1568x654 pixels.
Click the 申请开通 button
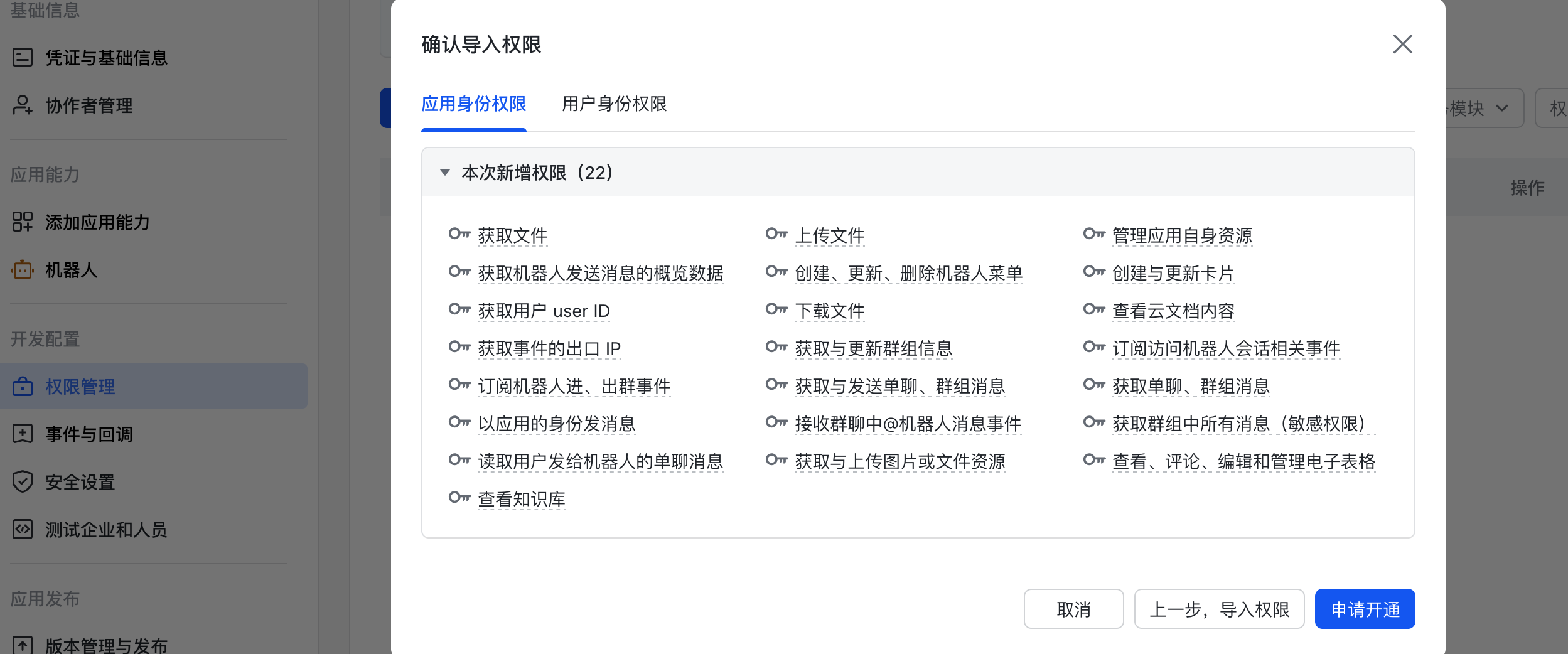(x=1365, y=609)
